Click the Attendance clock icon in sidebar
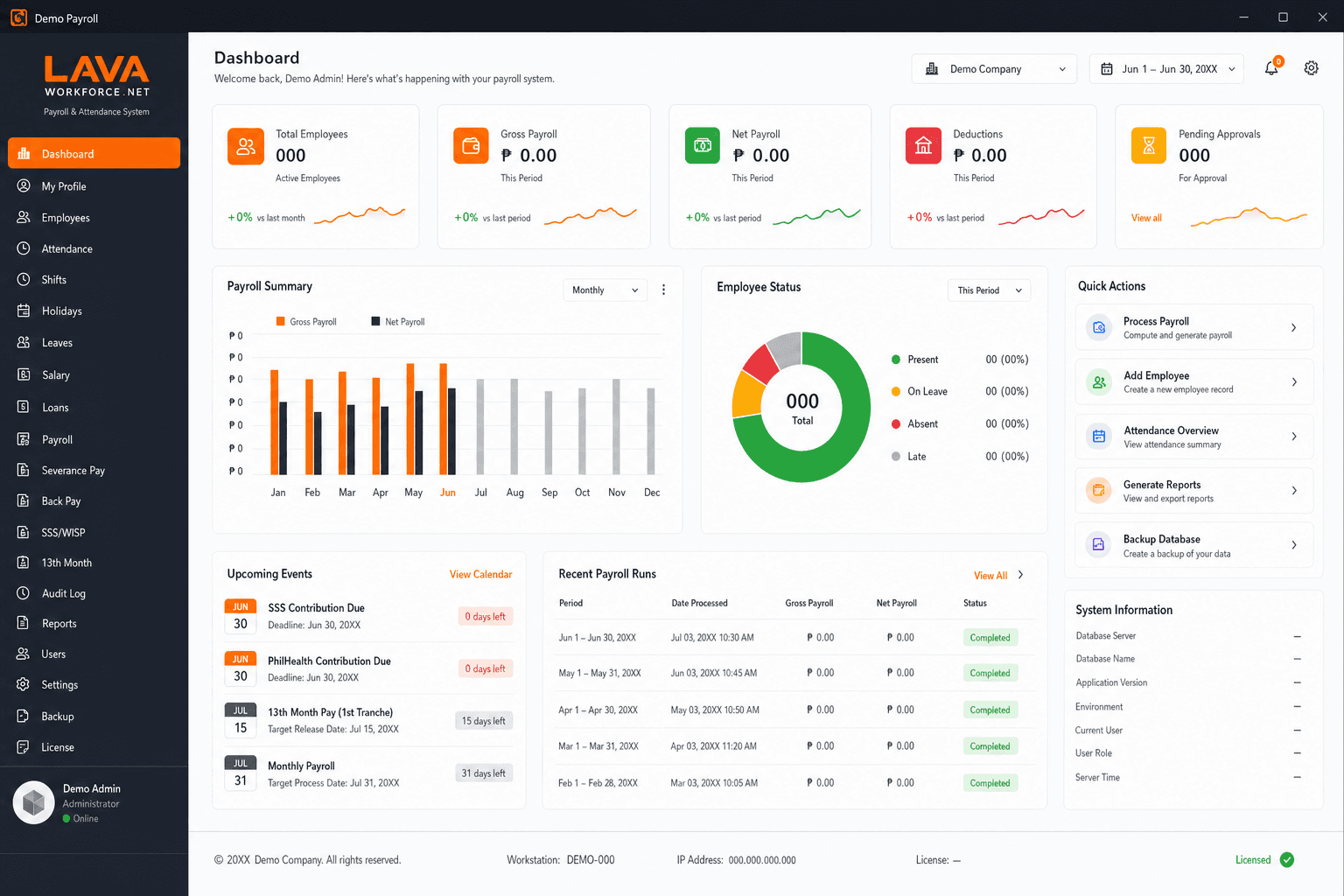The image size is (1344, 896). [24, 248]
